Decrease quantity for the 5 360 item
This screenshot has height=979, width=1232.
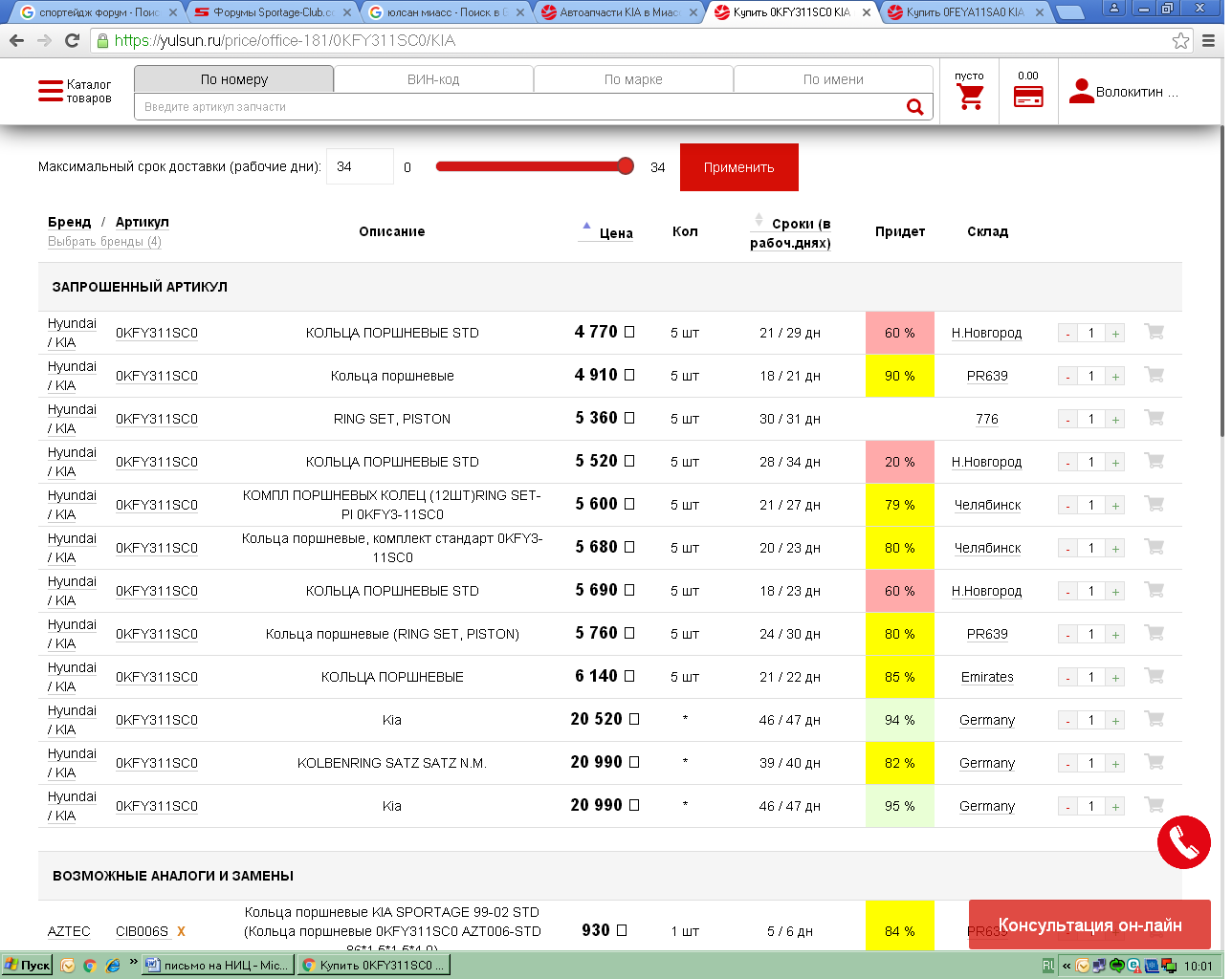tap(1067, 420)
